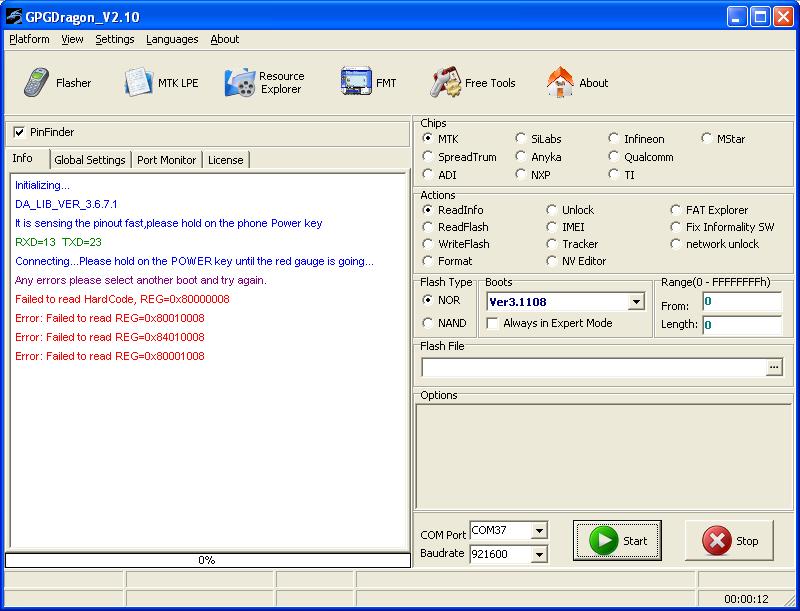The height and width of the screenshot is (611, 800).
Task: Choose the Anyka chip radio button
Action: [520, 157]
